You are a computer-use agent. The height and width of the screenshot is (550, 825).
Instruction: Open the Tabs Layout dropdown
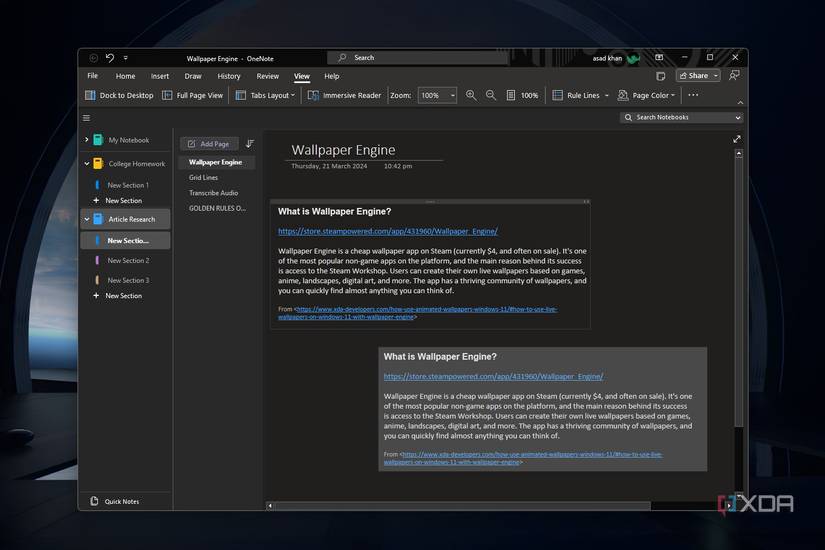click(266, 95)
